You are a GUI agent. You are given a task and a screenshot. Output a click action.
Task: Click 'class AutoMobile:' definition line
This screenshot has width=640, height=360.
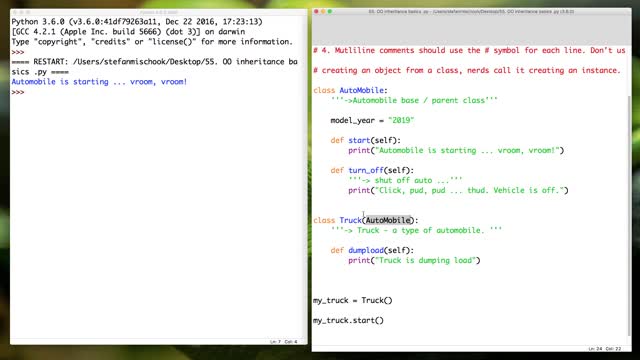[x=350, y=90]
